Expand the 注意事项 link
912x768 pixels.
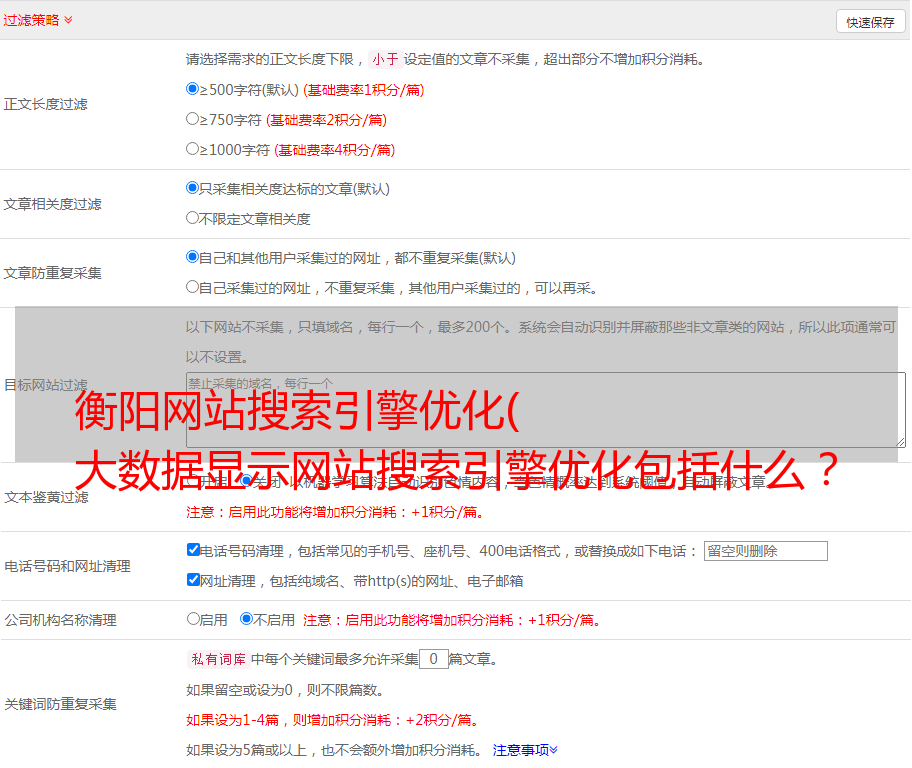pyautogui.click(x=524, y=749)
